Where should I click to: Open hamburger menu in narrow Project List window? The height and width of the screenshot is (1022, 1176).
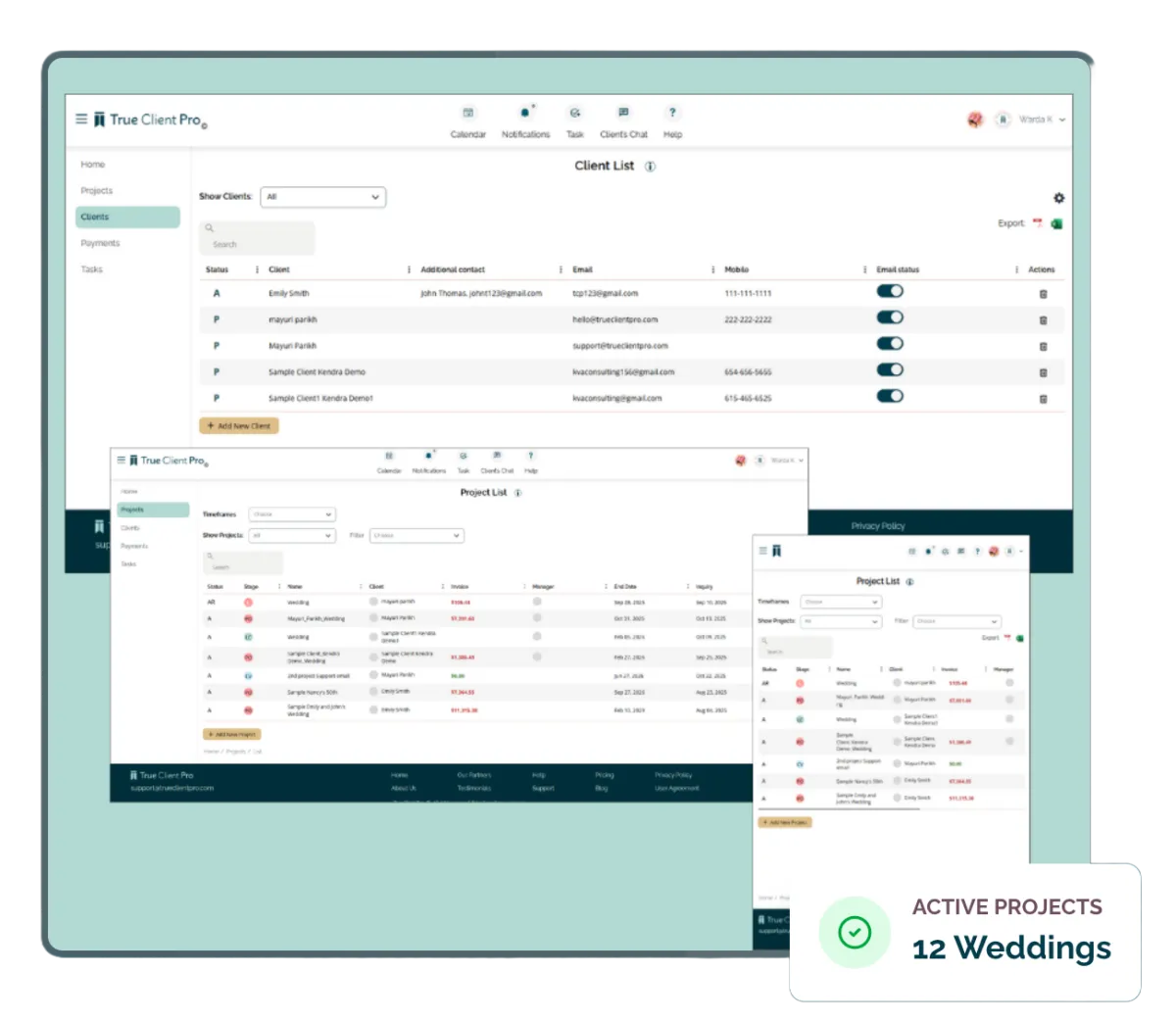click(763, 551)
